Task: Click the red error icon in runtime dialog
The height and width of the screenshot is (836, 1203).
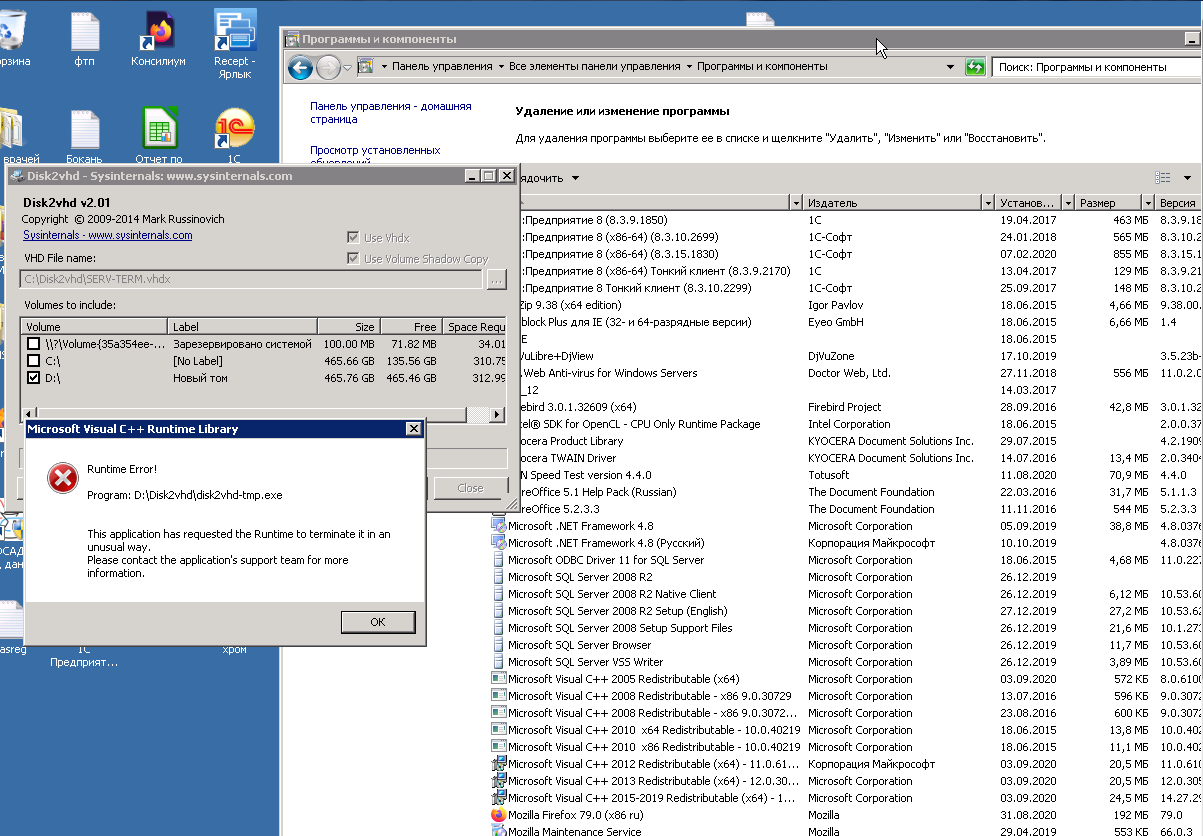Action: (63, 479)
